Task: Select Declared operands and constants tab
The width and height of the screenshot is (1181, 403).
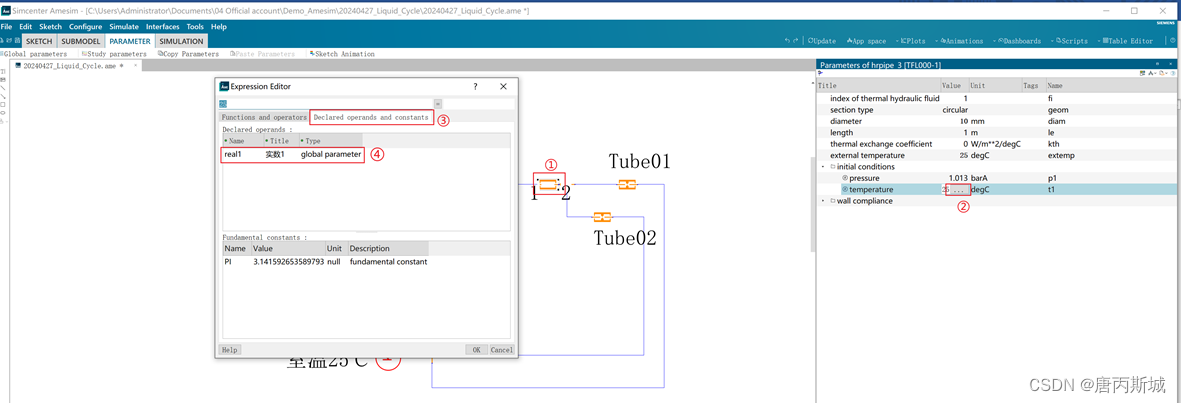Action: [371, 118]
